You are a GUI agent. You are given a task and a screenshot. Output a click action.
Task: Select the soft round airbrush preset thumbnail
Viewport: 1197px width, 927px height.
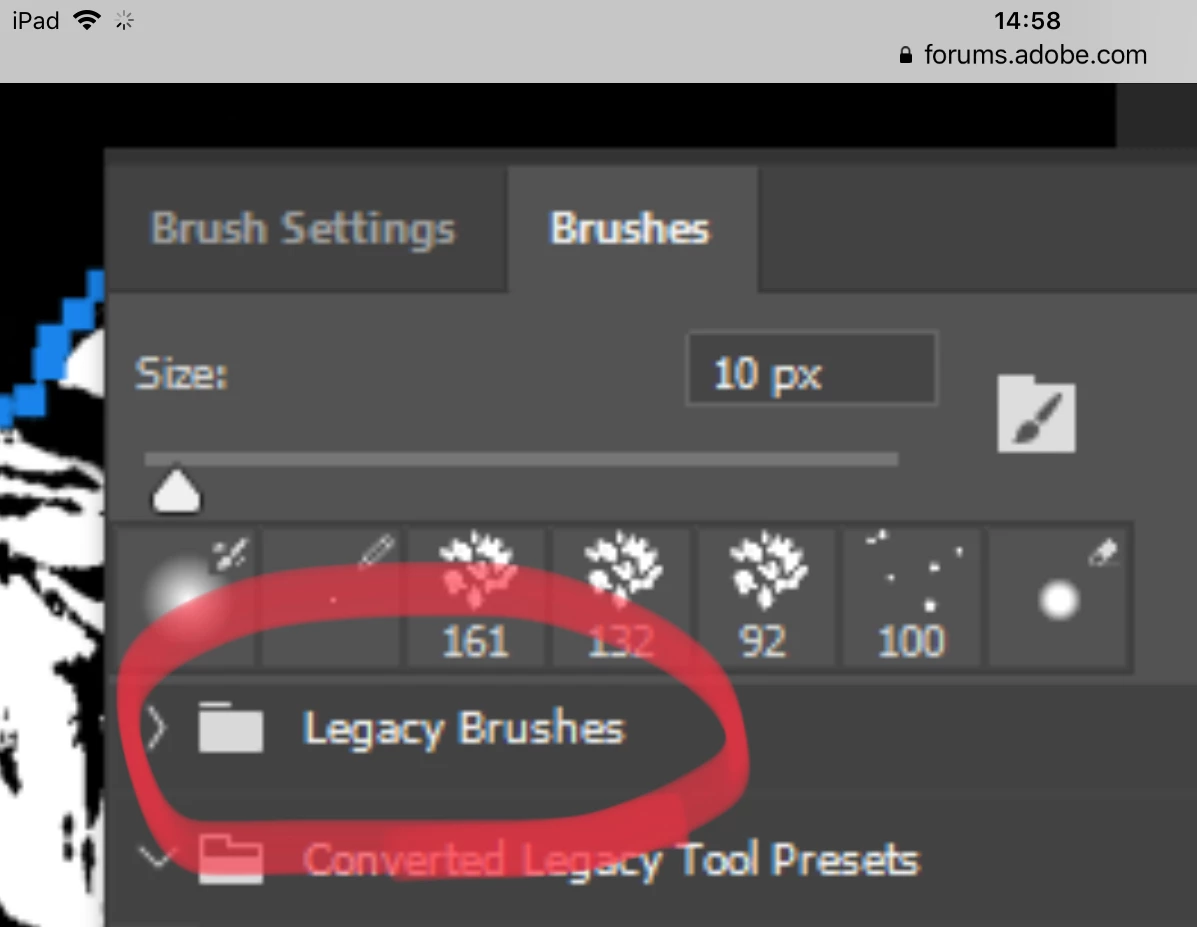[186, 596]
